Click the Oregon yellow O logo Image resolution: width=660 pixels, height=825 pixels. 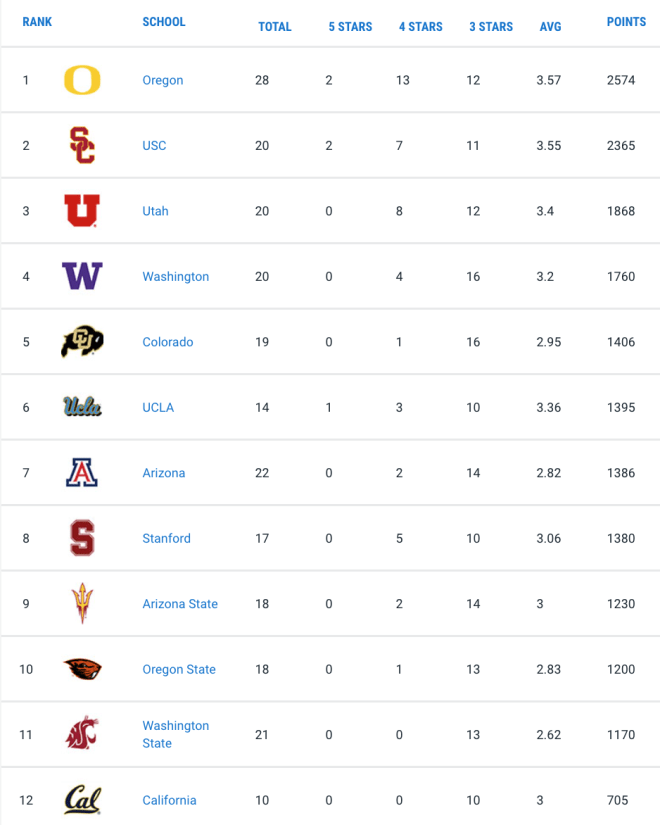pos(82,80)
